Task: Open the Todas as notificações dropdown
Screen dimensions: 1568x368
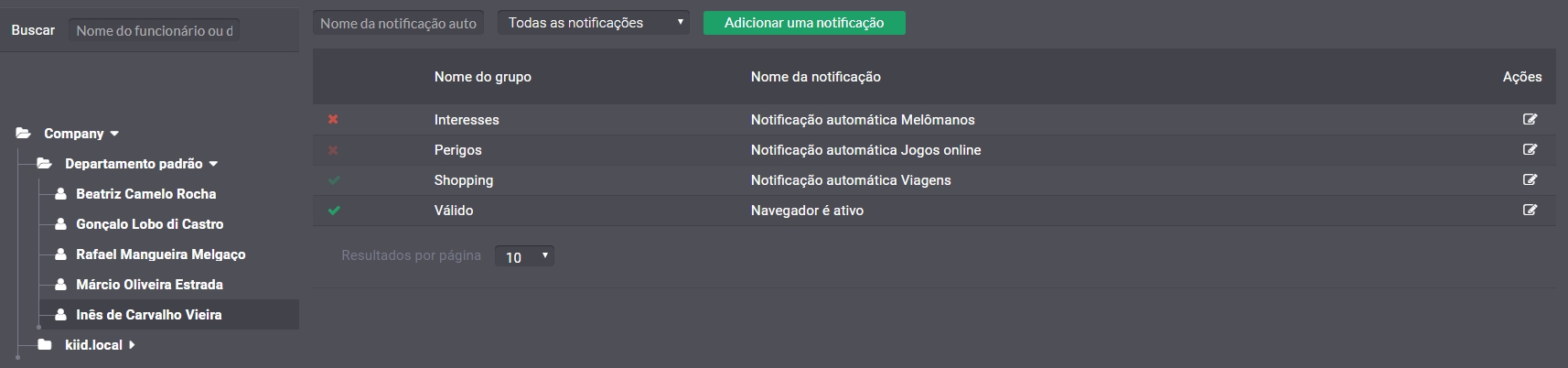Action: coord(594,23)
